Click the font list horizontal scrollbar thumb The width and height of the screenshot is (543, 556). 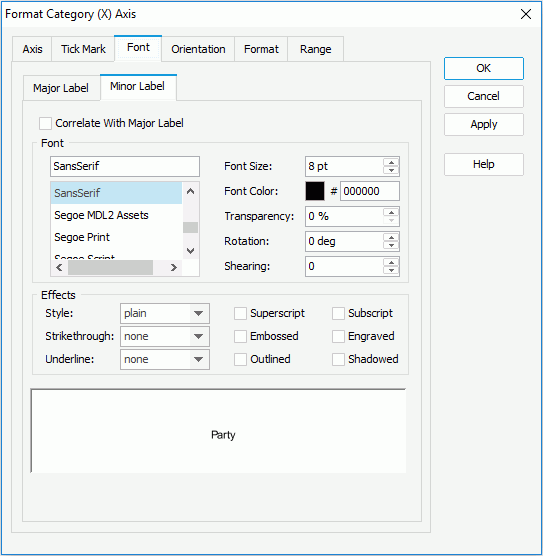[110, 267]
